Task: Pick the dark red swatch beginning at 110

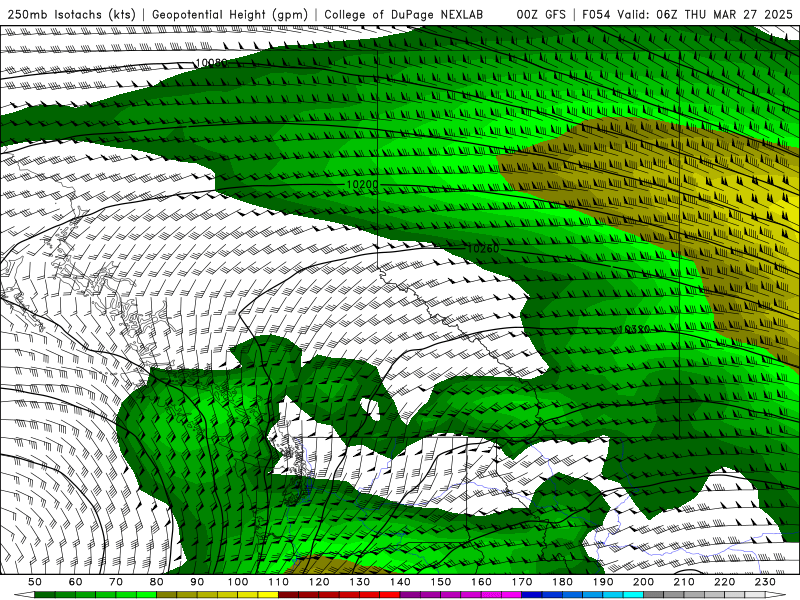Action: tap(288, 595)
